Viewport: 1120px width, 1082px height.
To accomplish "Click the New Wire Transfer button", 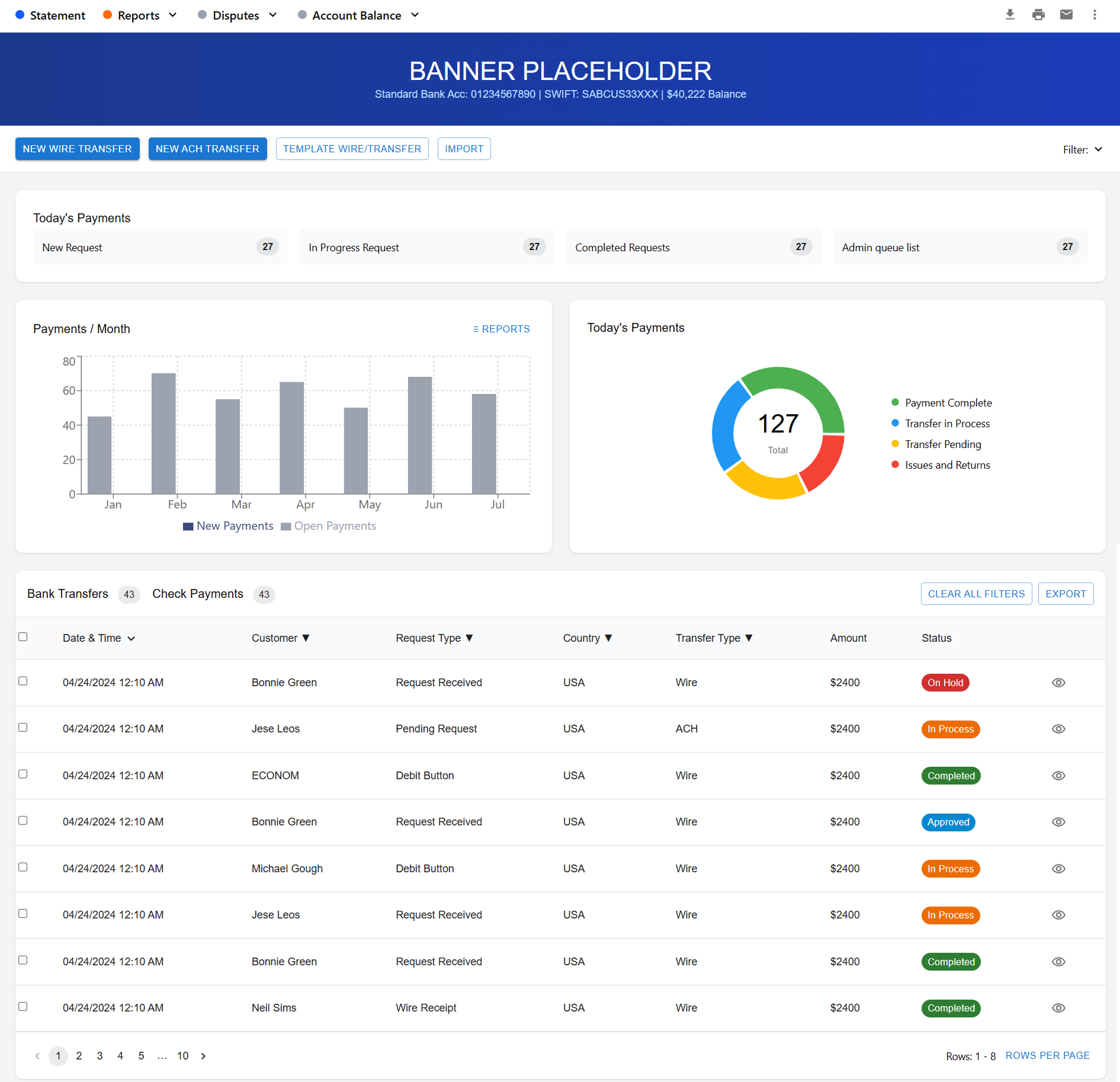I will [x=78, y=149].
